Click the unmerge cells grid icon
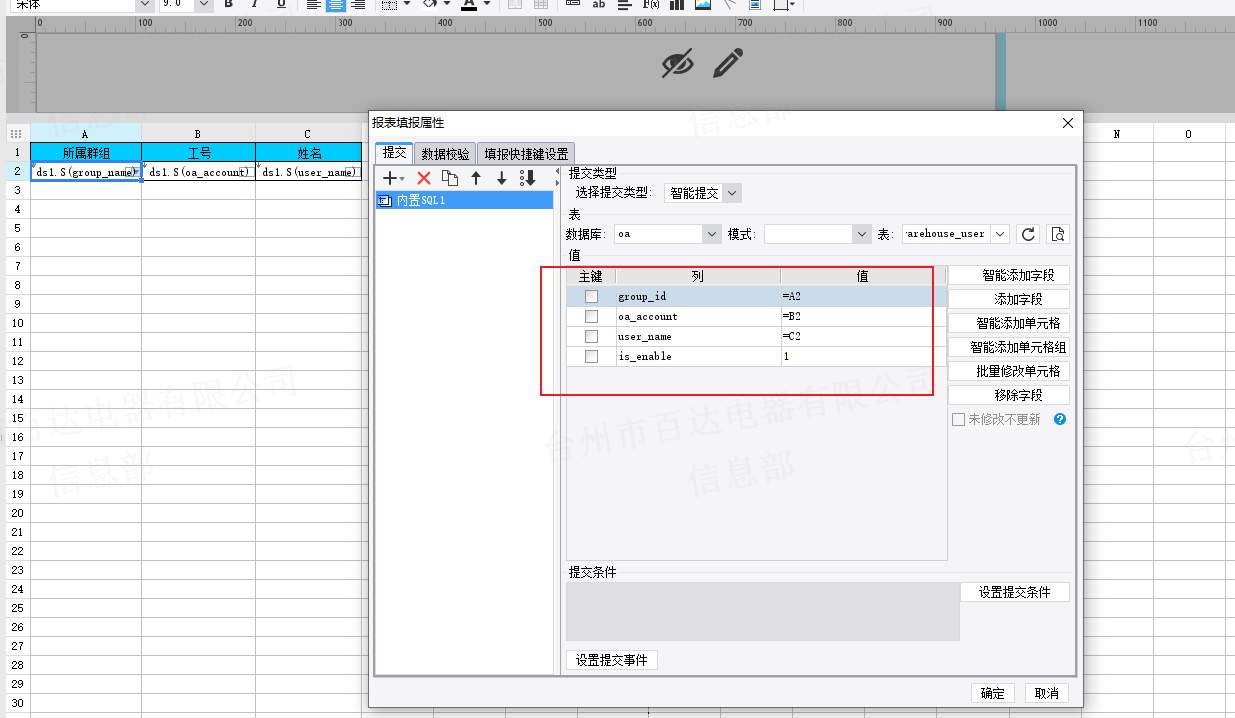The height and width of the screenshot is (718, 1235). tap(540, 4)
